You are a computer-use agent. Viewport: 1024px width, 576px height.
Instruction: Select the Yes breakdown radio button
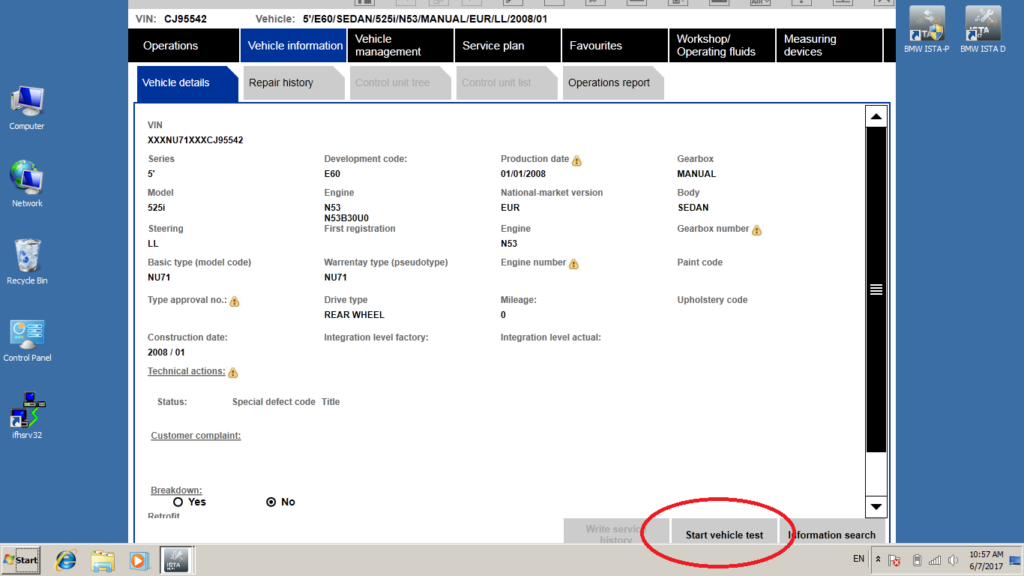[x=178, y=502]
